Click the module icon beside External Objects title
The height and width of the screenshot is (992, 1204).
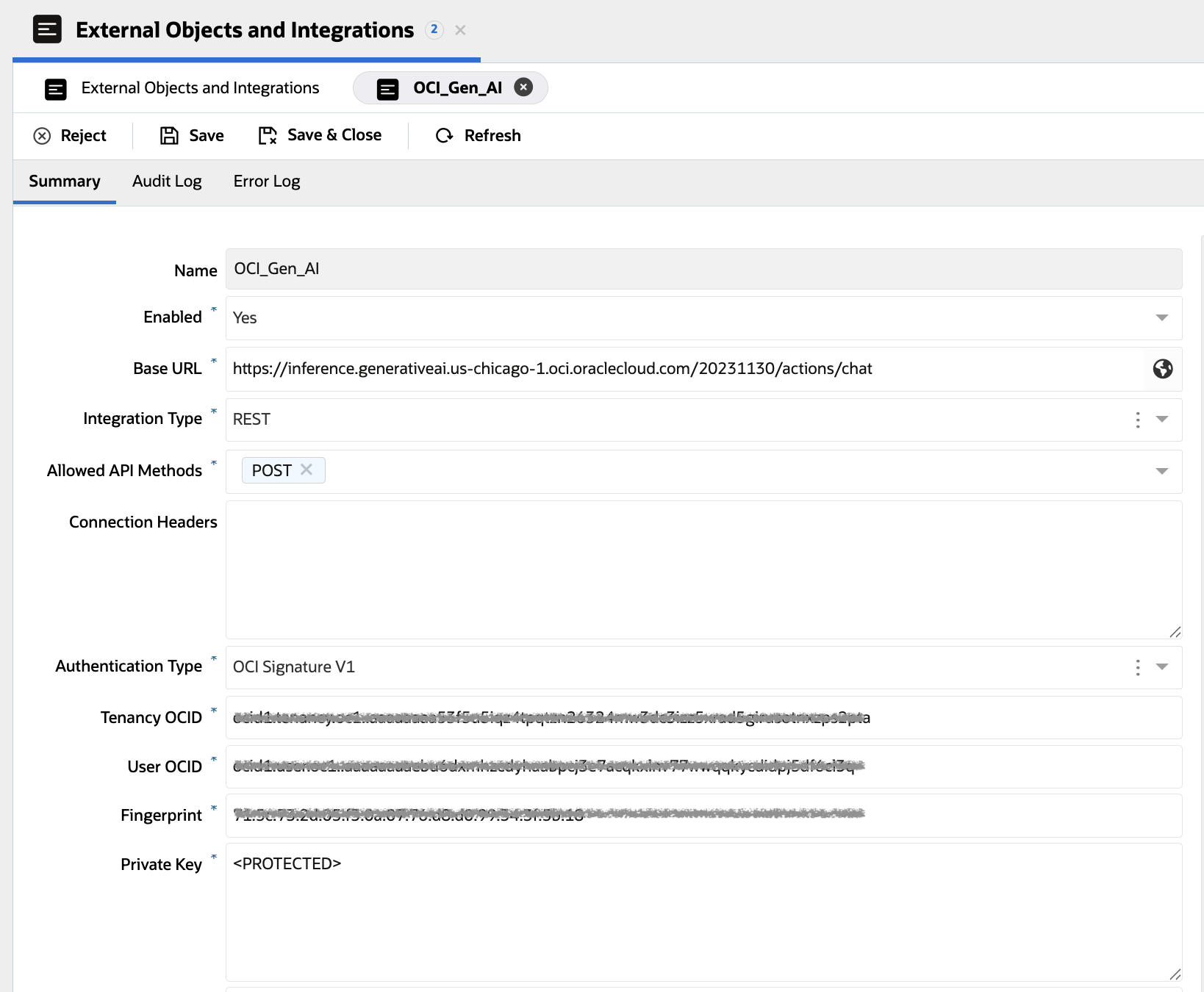pos(47,29)
